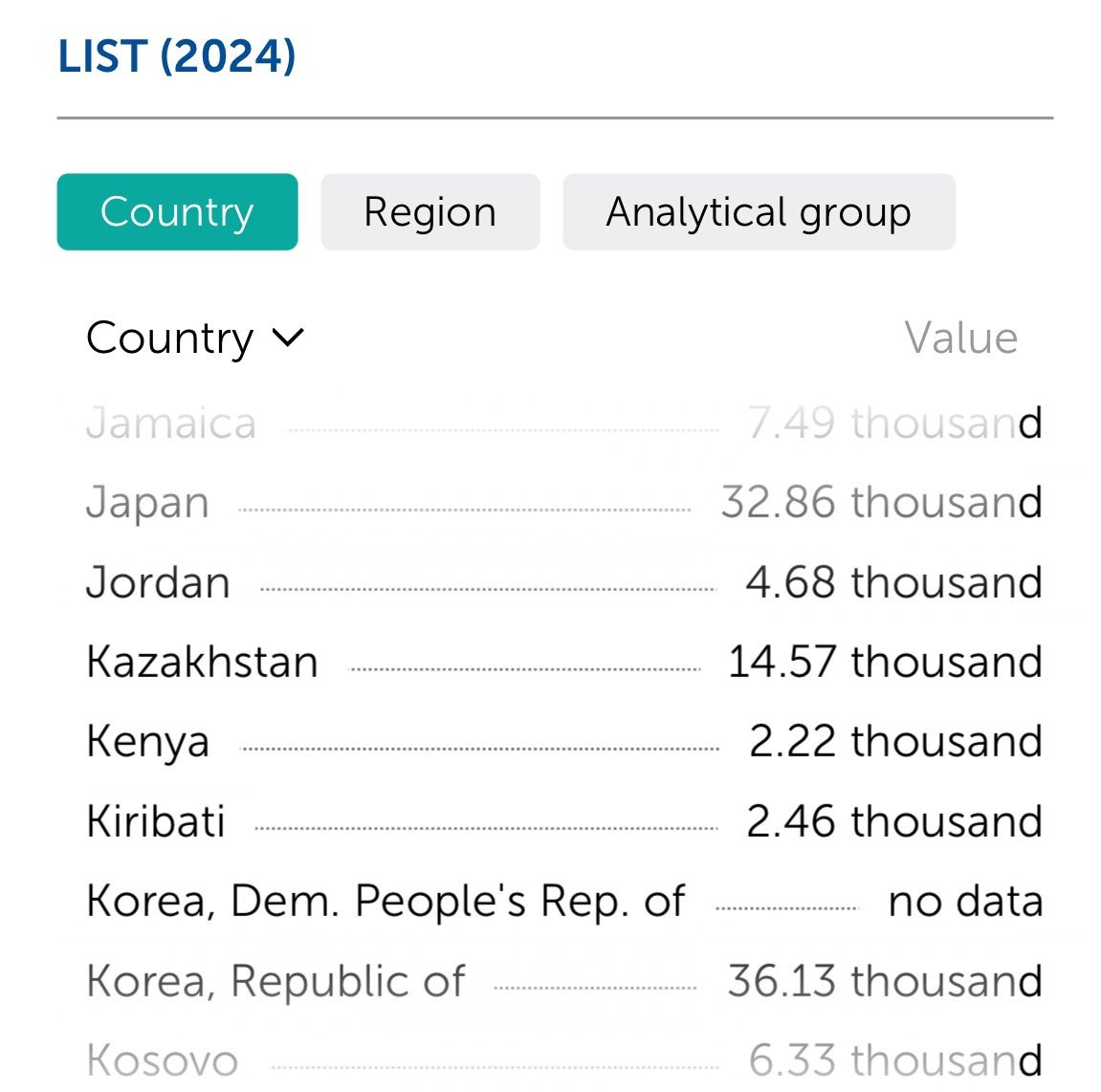Click the no data label for North Korea
This screenshot has height=1092, width=1101.
(964, 900)
